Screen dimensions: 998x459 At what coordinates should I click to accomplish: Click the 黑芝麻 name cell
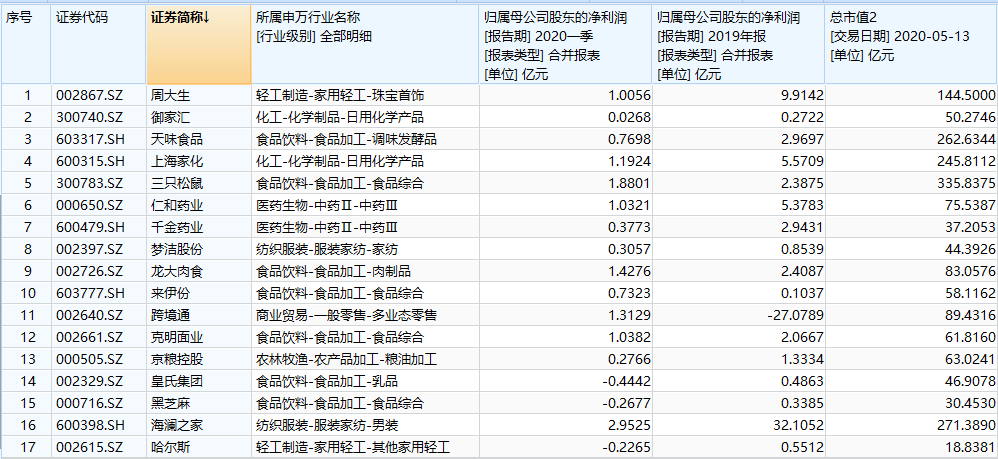click(x=199, y=403)
